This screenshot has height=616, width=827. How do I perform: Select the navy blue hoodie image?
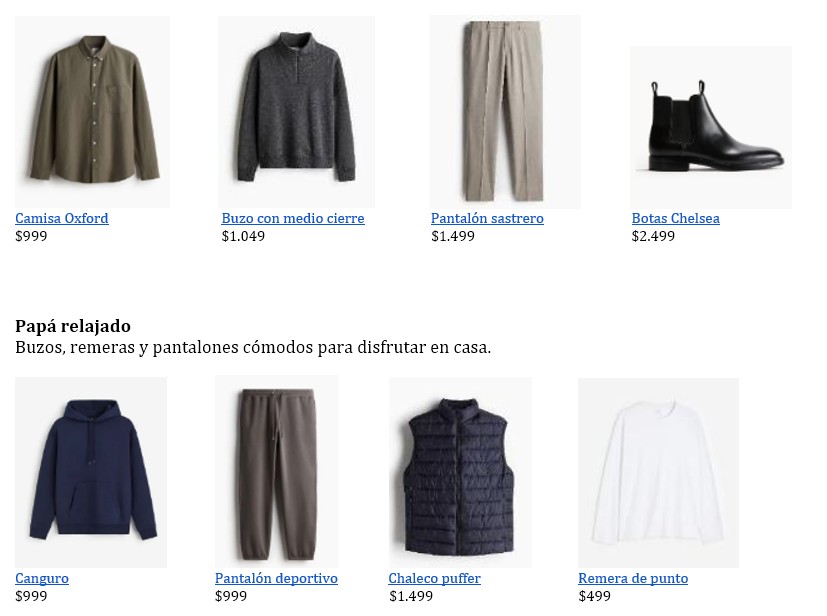click(91, 472)
